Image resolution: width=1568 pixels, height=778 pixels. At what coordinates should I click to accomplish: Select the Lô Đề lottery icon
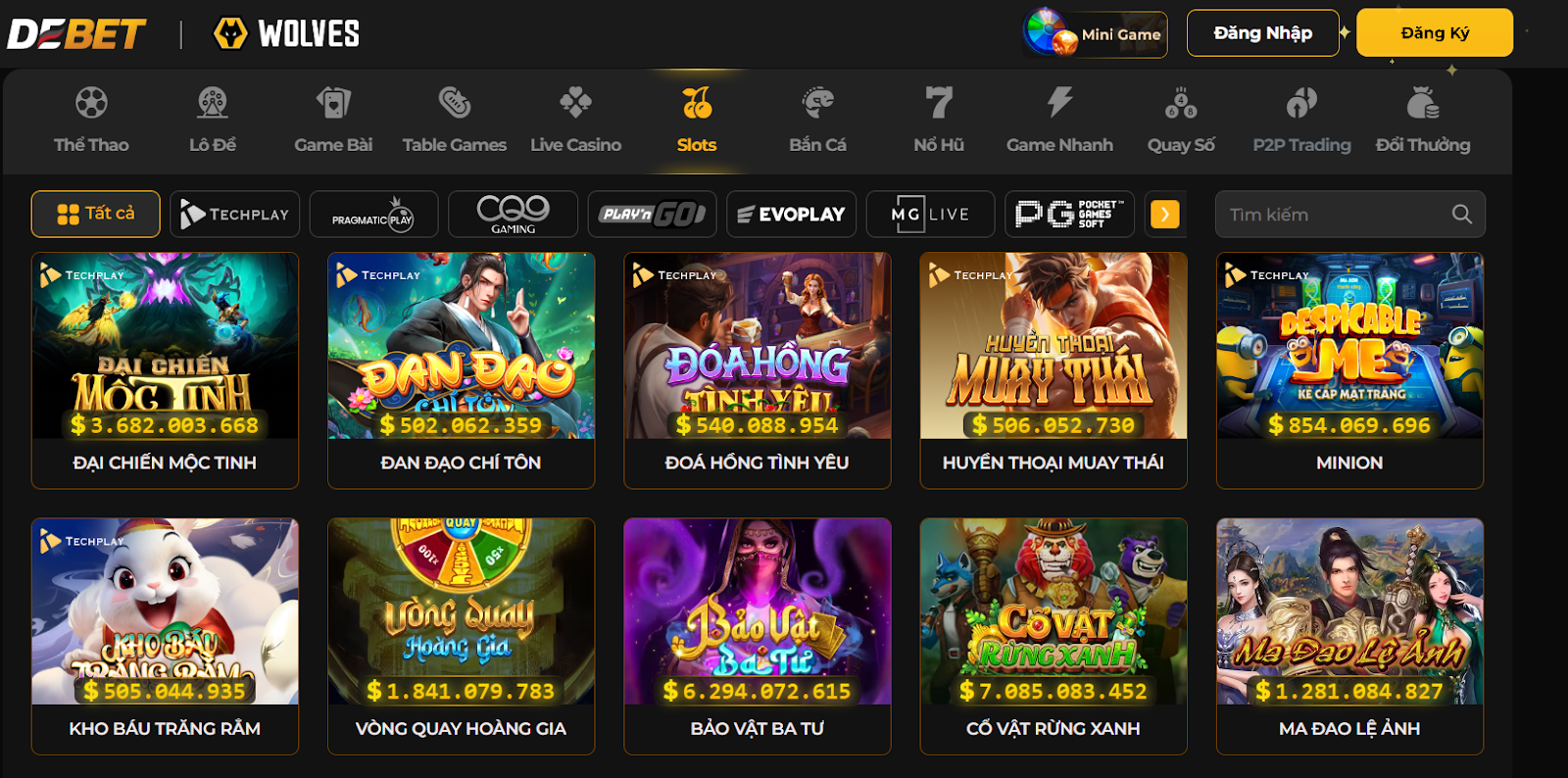click(213, 103)
